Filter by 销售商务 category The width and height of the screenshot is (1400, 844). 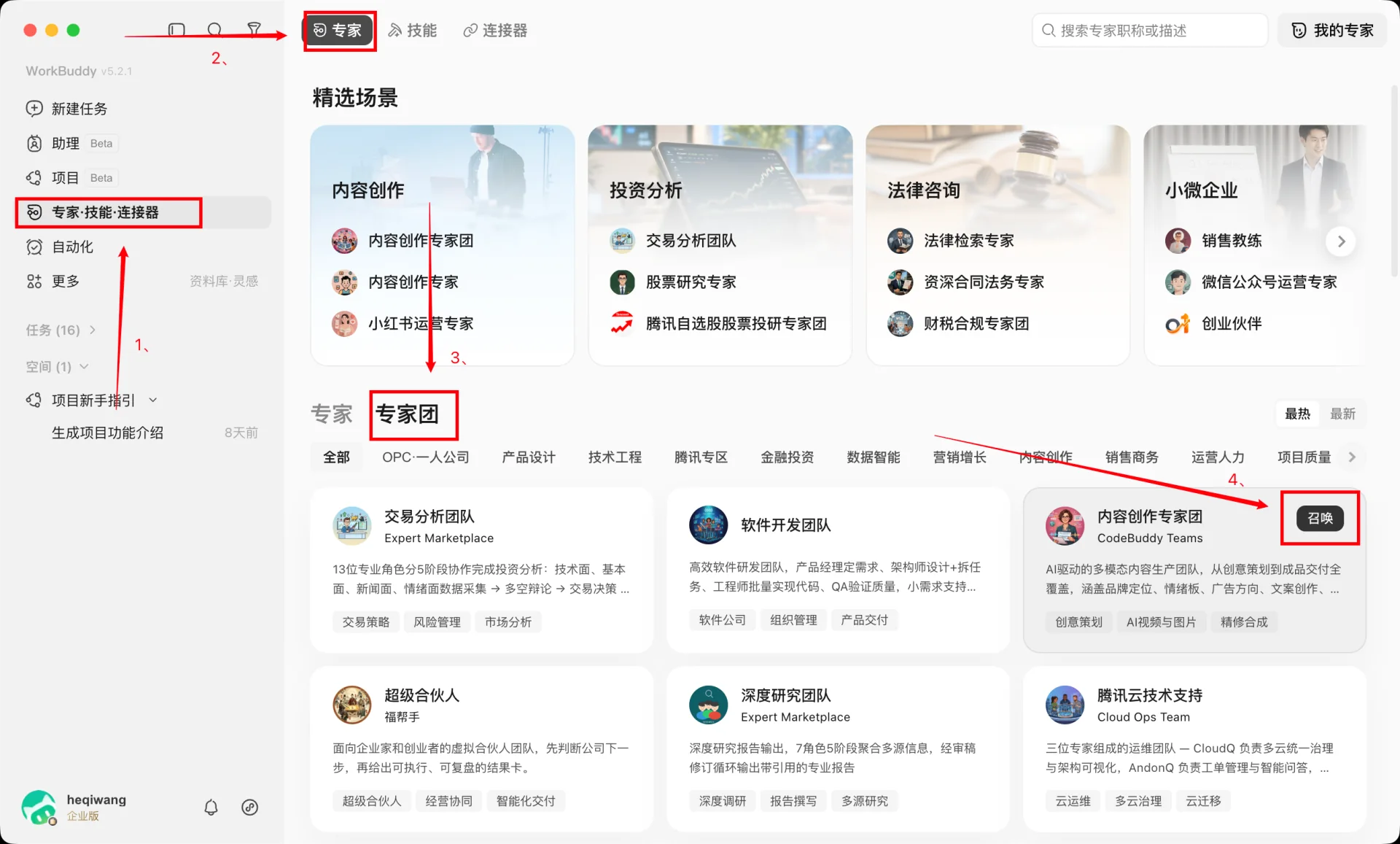point(1132,457)
